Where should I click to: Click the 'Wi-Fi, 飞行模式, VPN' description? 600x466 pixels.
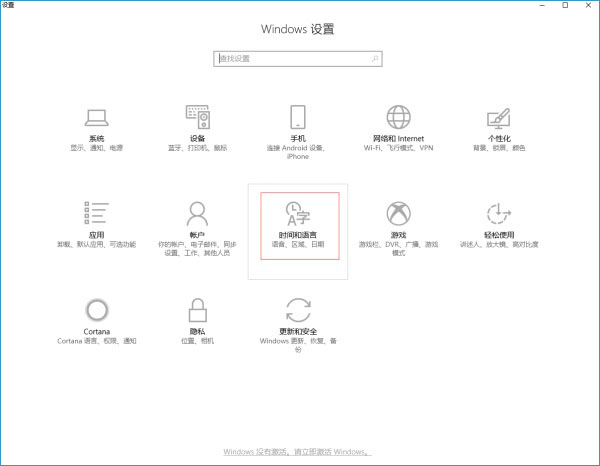(x=398, y=148)
